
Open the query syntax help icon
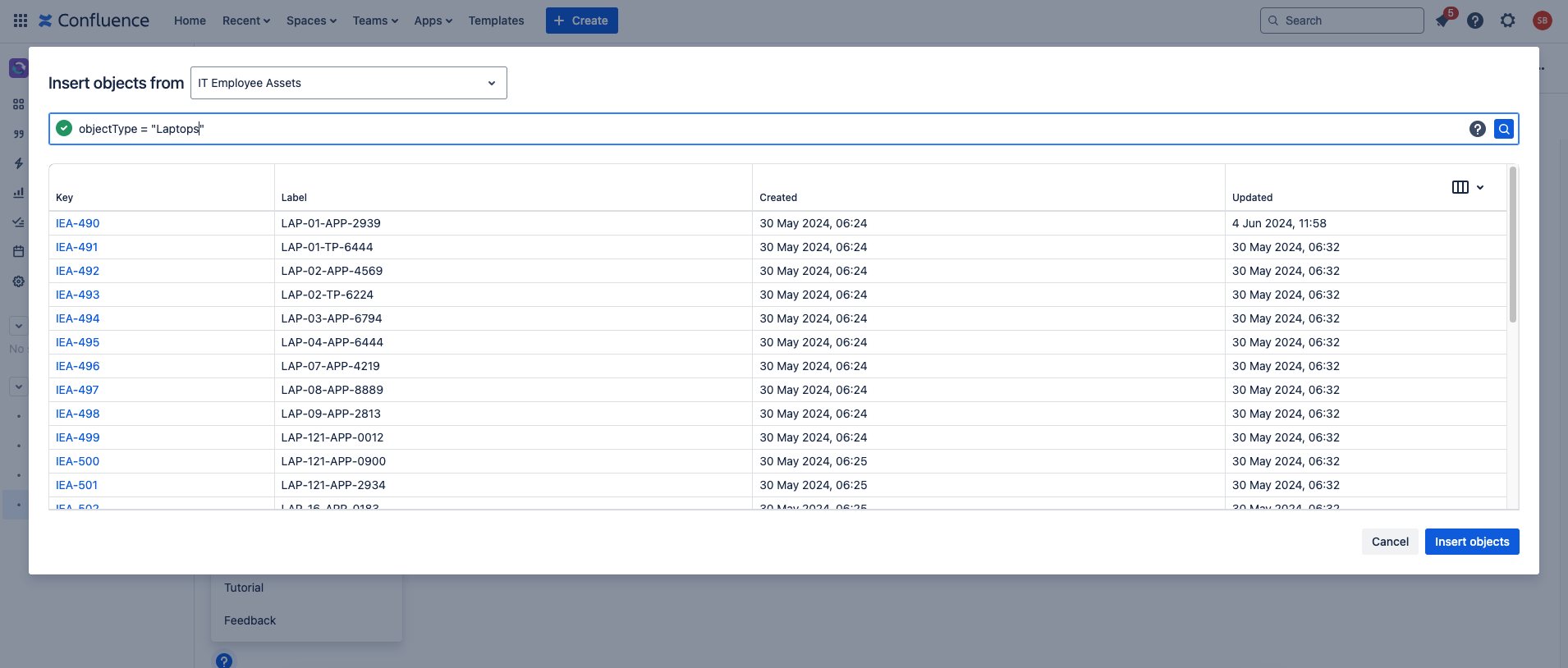(x=1477, y=129)
